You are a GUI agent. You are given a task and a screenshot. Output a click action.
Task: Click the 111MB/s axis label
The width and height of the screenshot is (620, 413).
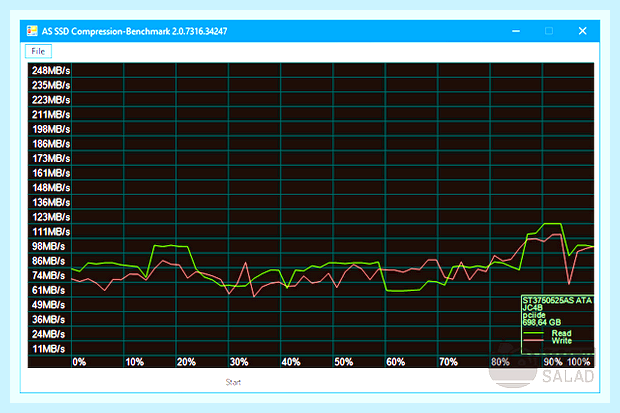coord(51,232)
